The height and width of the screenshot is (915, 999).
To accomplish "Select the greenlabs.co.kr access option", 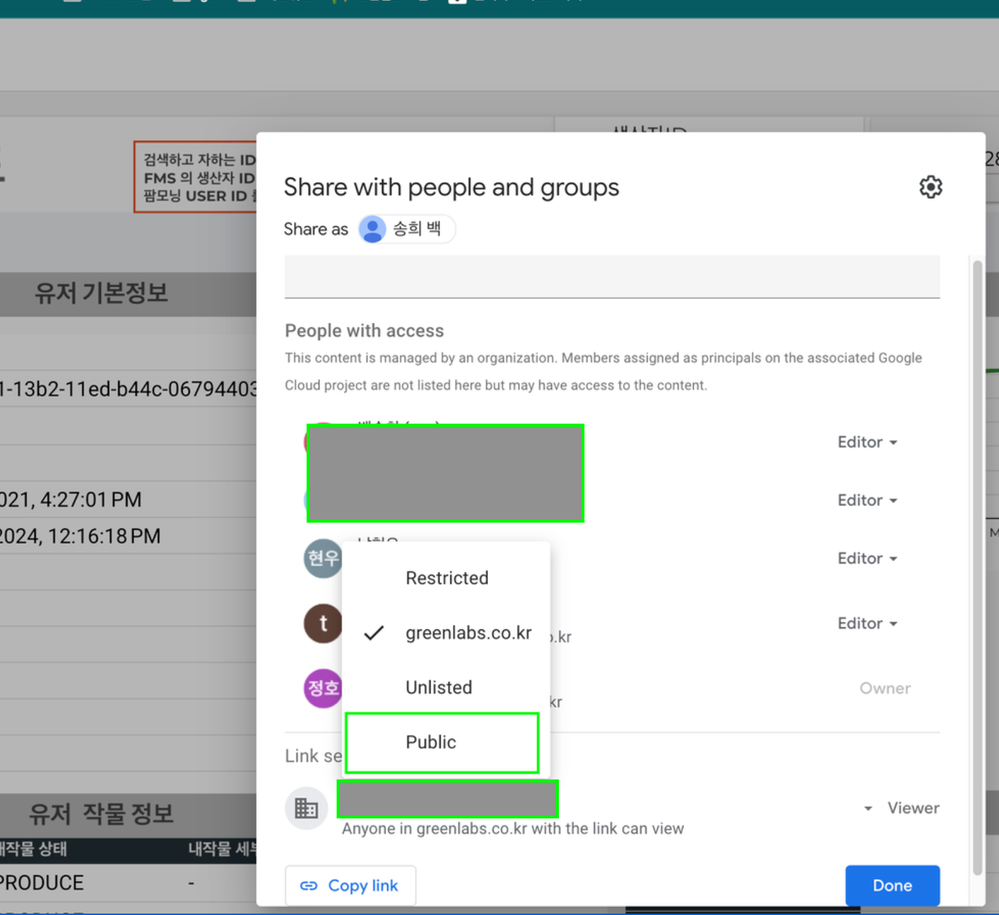I will point(447,633).
